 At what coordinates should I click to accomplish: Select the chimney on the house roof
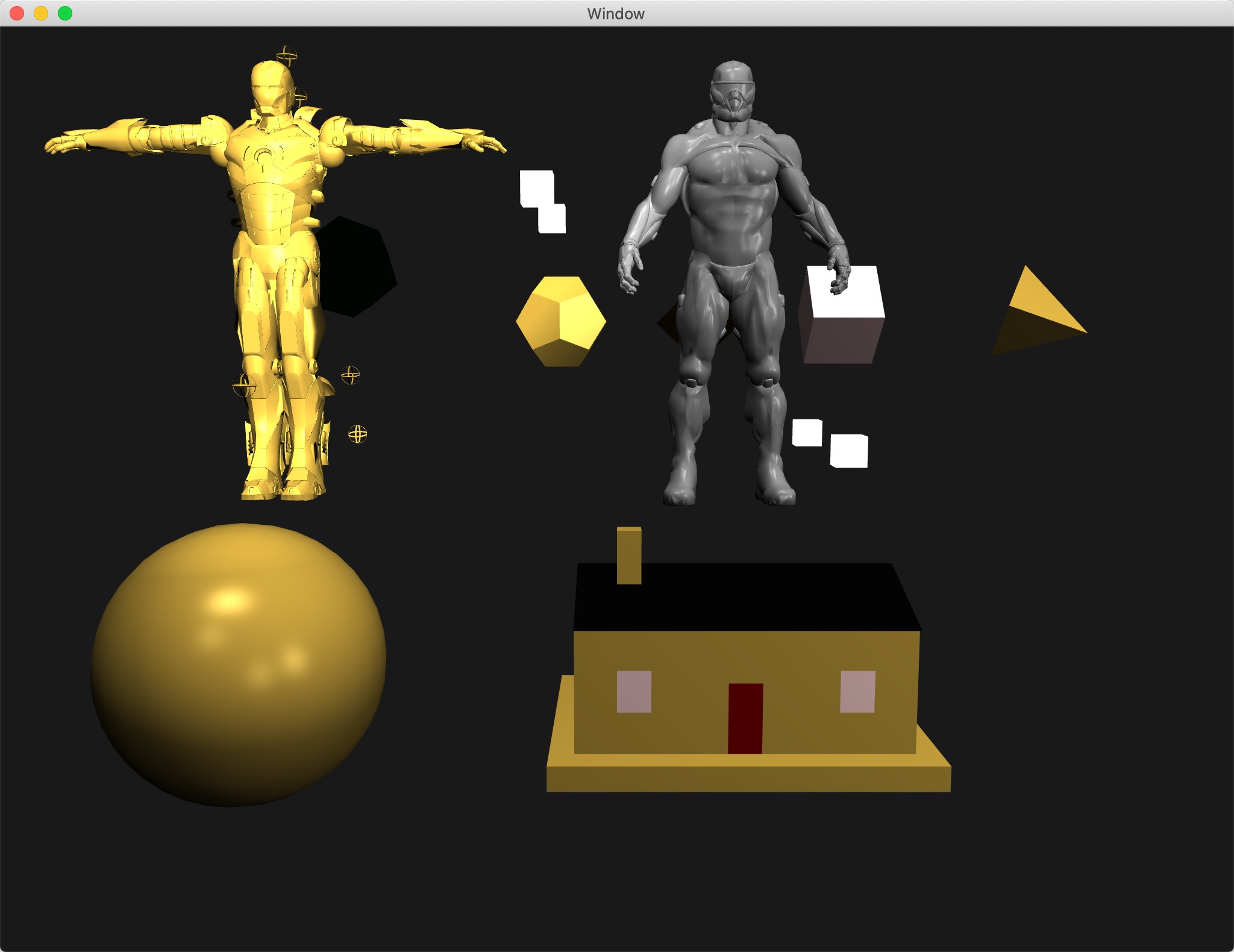[x=628, y=555]
